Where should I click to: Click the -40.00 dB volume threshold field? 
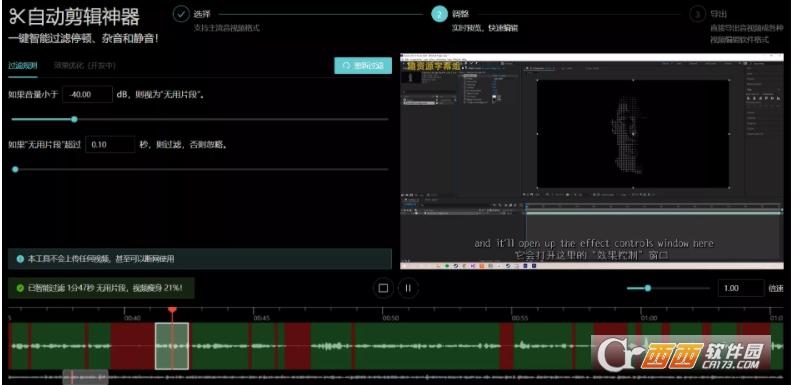[x=87, y=94]
